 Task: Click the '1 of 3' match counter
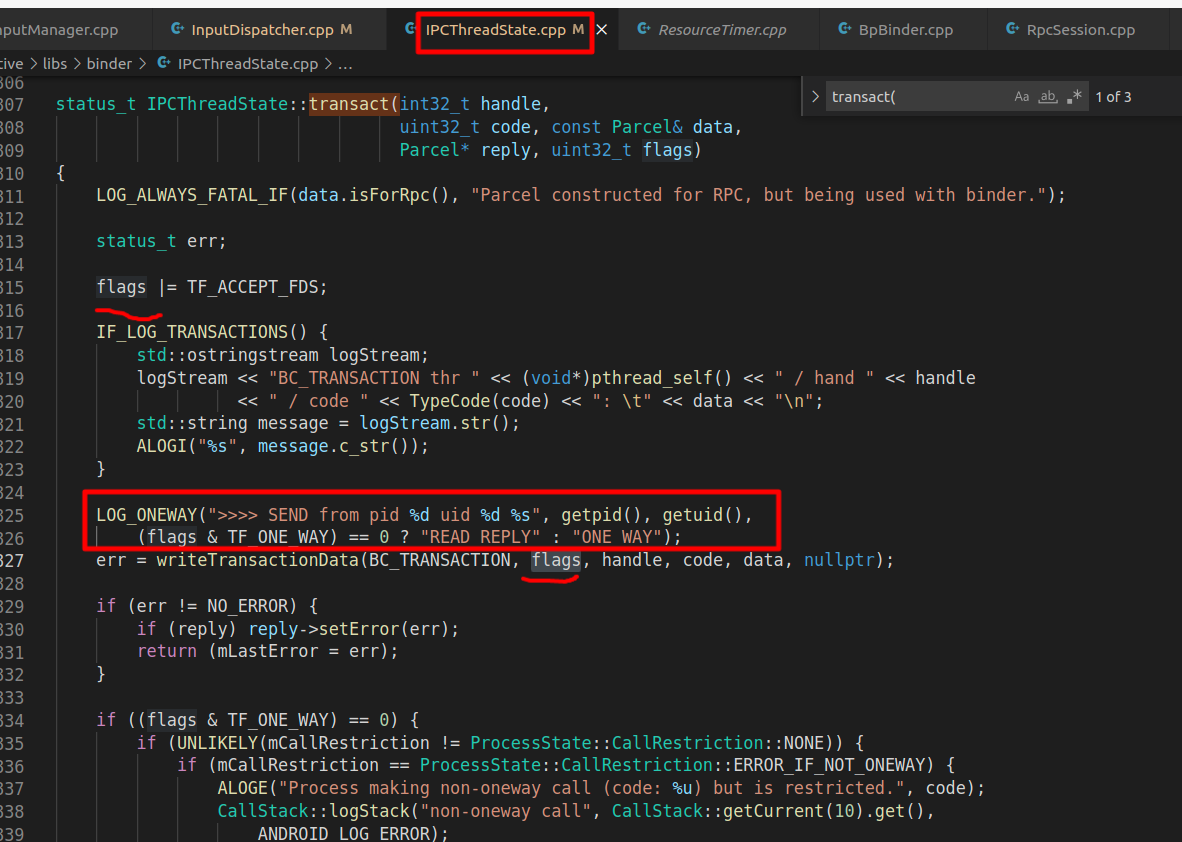pyautogui.click(x=1113, y=96)
